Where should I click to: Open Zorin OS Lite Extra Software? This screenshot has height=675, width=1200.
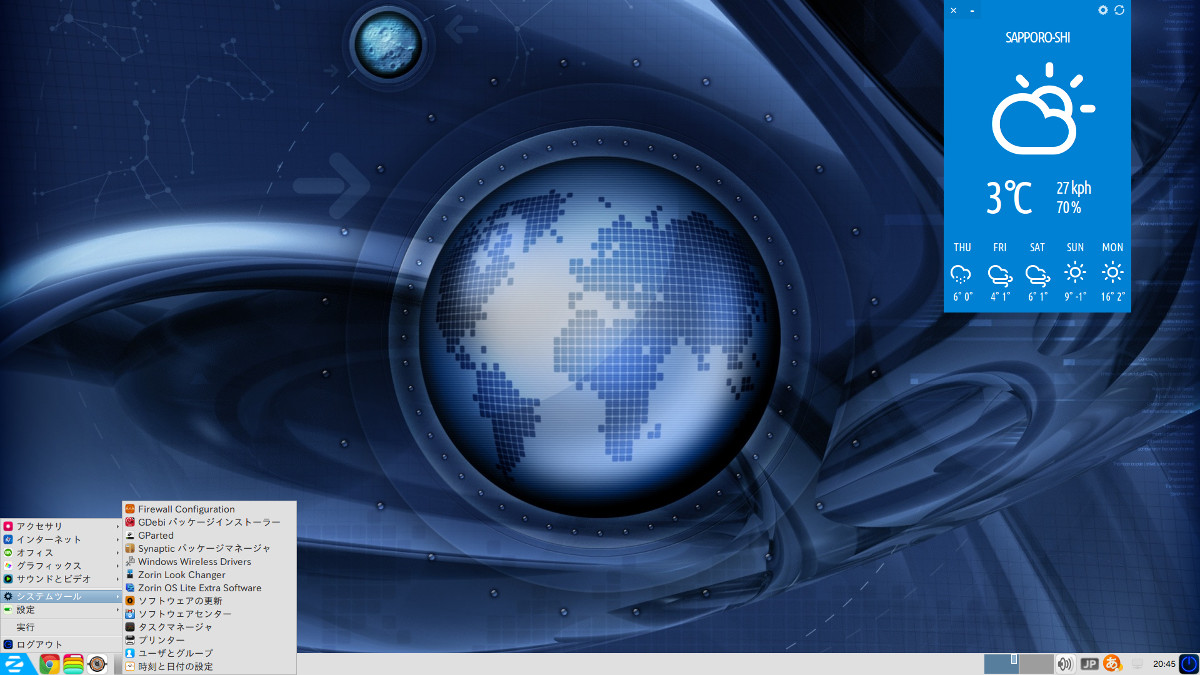pyautogui.click(x=209, y=587)
